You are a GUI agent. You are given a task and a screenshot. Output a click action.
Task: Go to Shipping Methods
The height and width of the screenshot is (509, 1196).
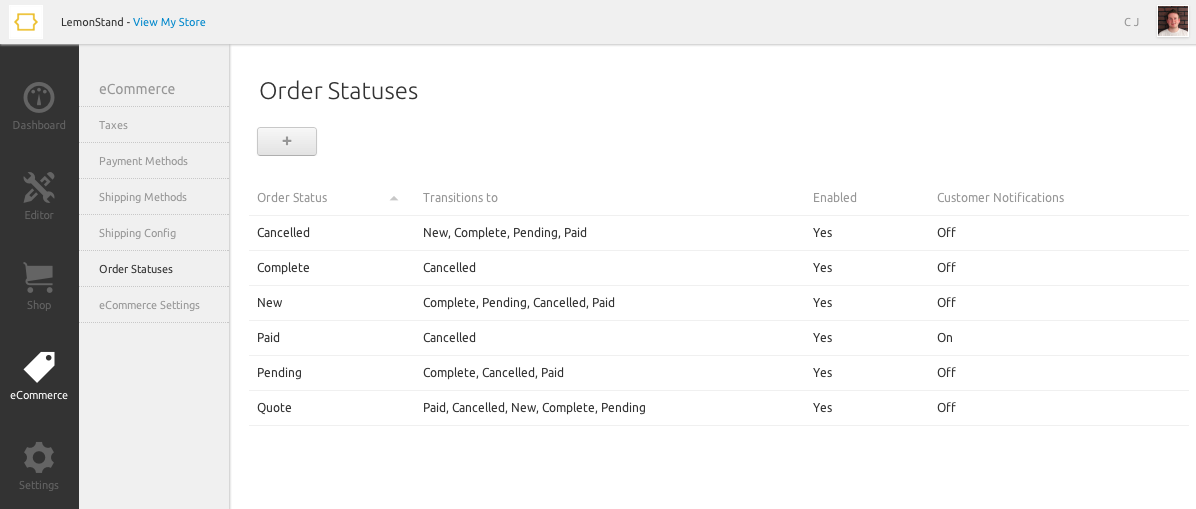click(x=143, y=197)
